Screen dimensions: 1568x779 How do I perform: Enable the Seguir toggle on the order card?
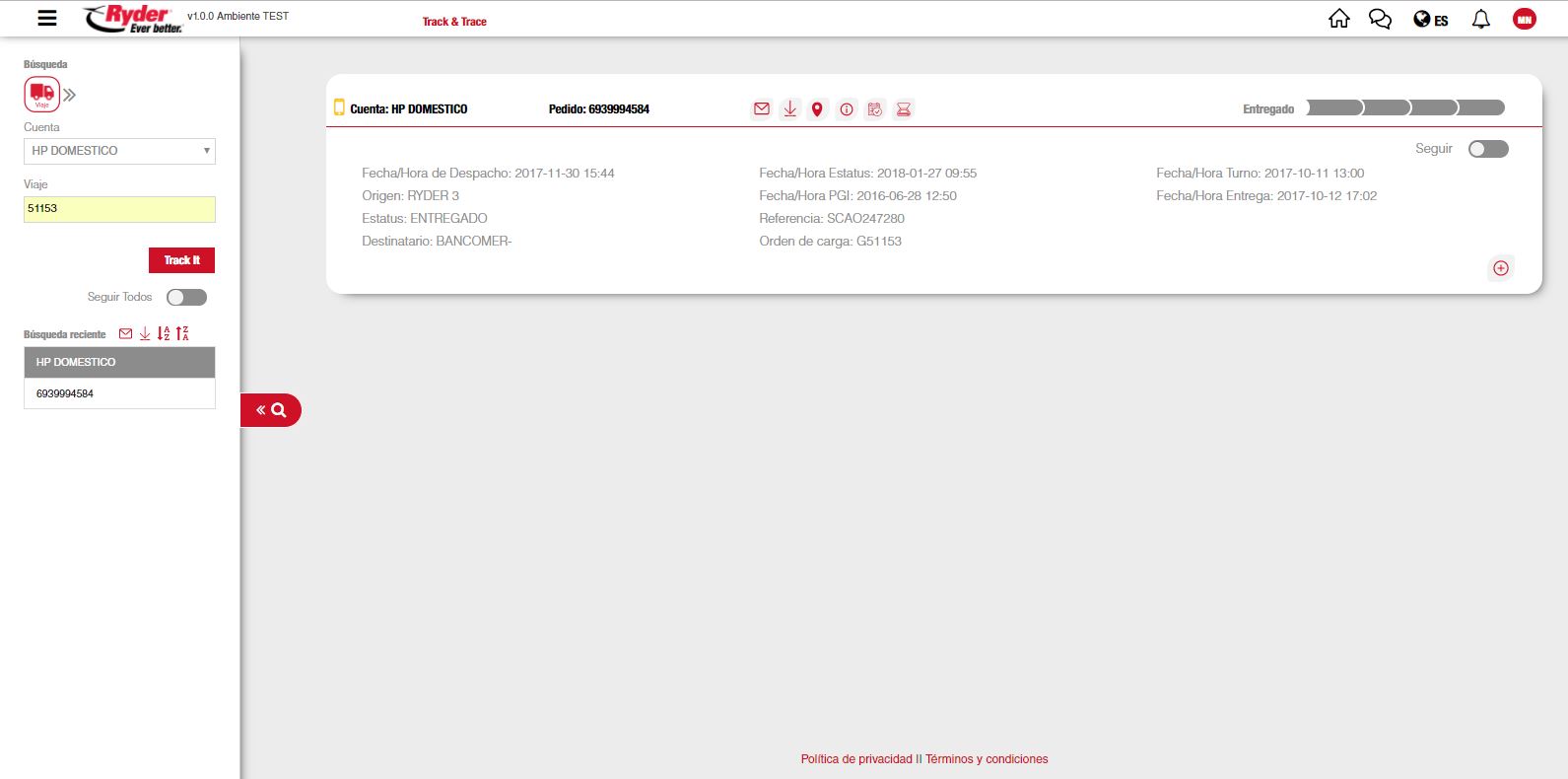pos(1487,149)
